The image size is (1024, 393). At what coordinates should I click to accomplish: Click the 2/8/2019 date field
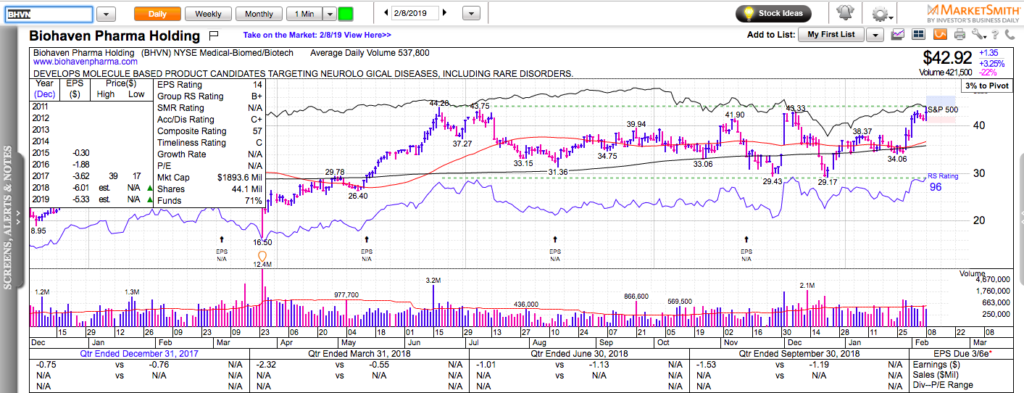pos(416,12)
